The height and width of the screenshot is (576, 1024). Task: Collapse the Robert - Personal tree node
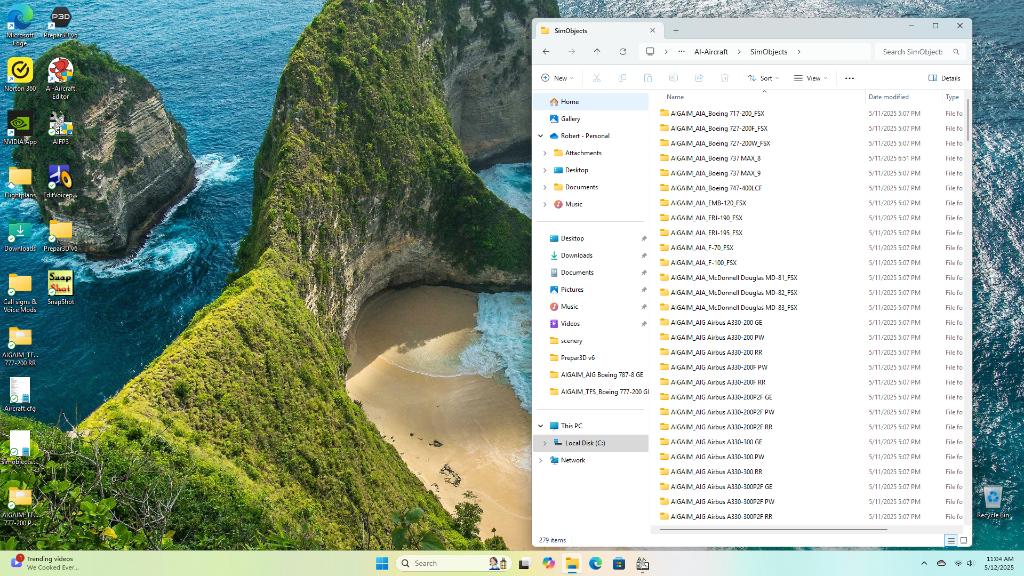542,136
